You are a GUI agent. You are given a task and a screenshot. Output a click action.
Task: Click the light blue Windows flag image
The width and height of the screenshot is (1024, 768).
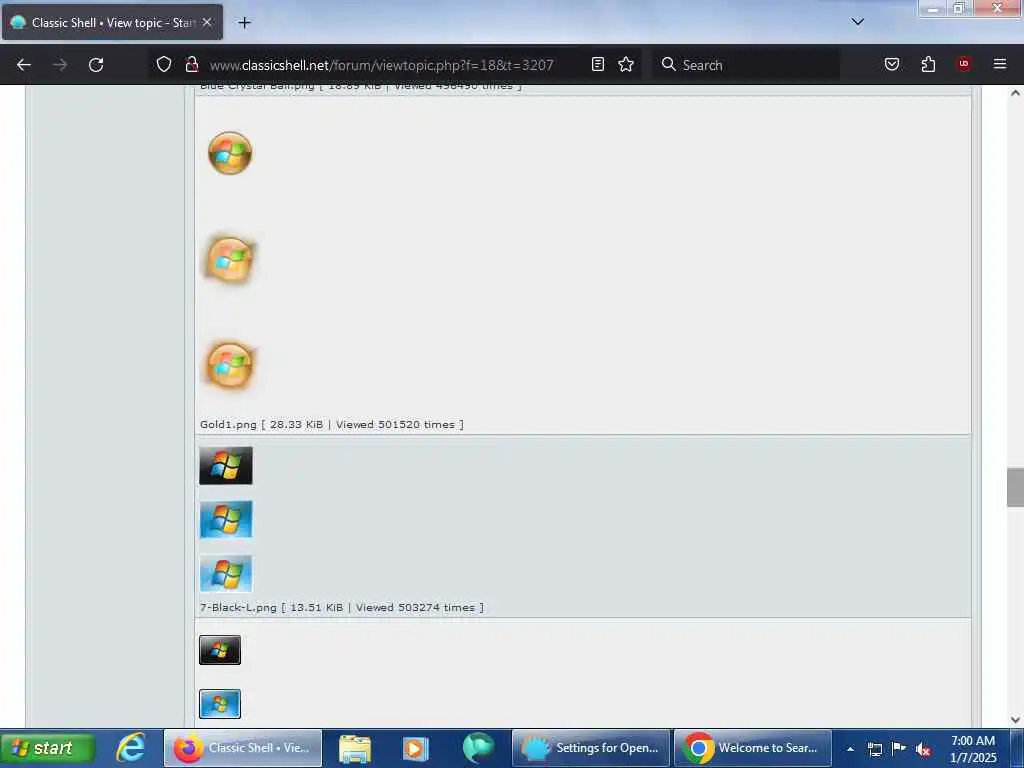[x=226, y=573]
